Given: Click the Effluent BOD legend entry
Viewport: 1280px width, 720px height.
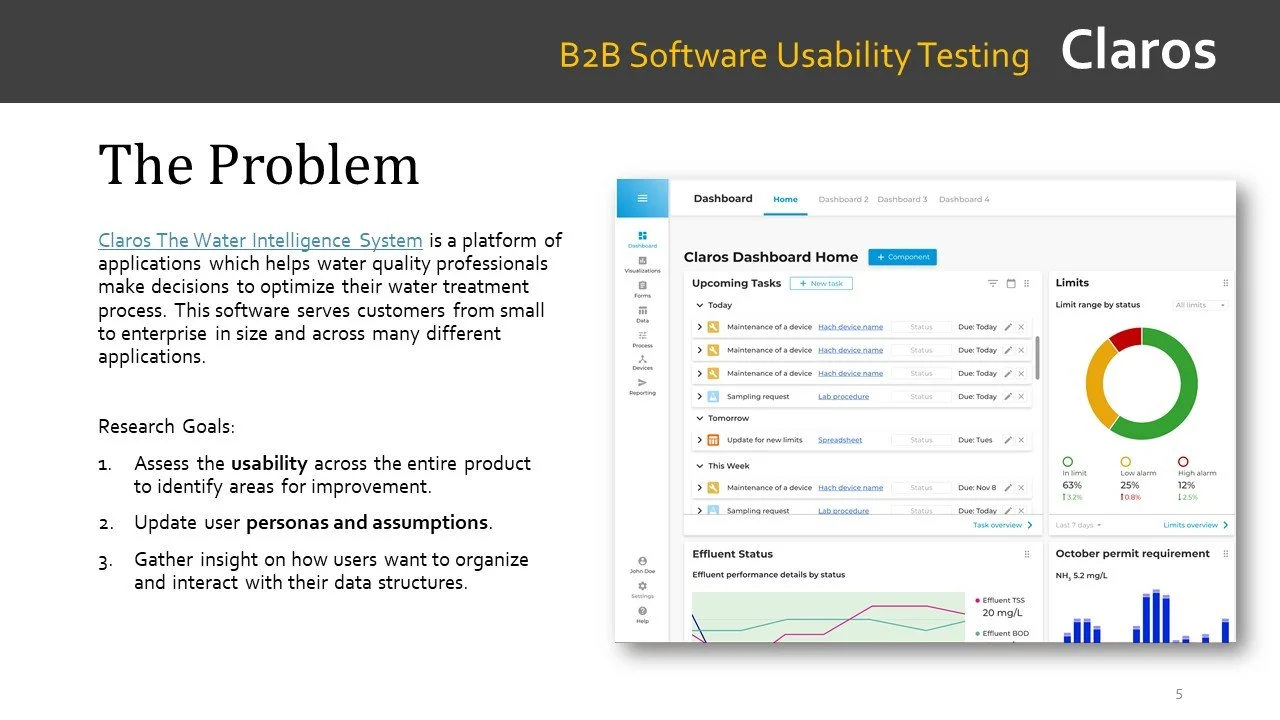Looking at the screenshot, I should coord(1001,633).
